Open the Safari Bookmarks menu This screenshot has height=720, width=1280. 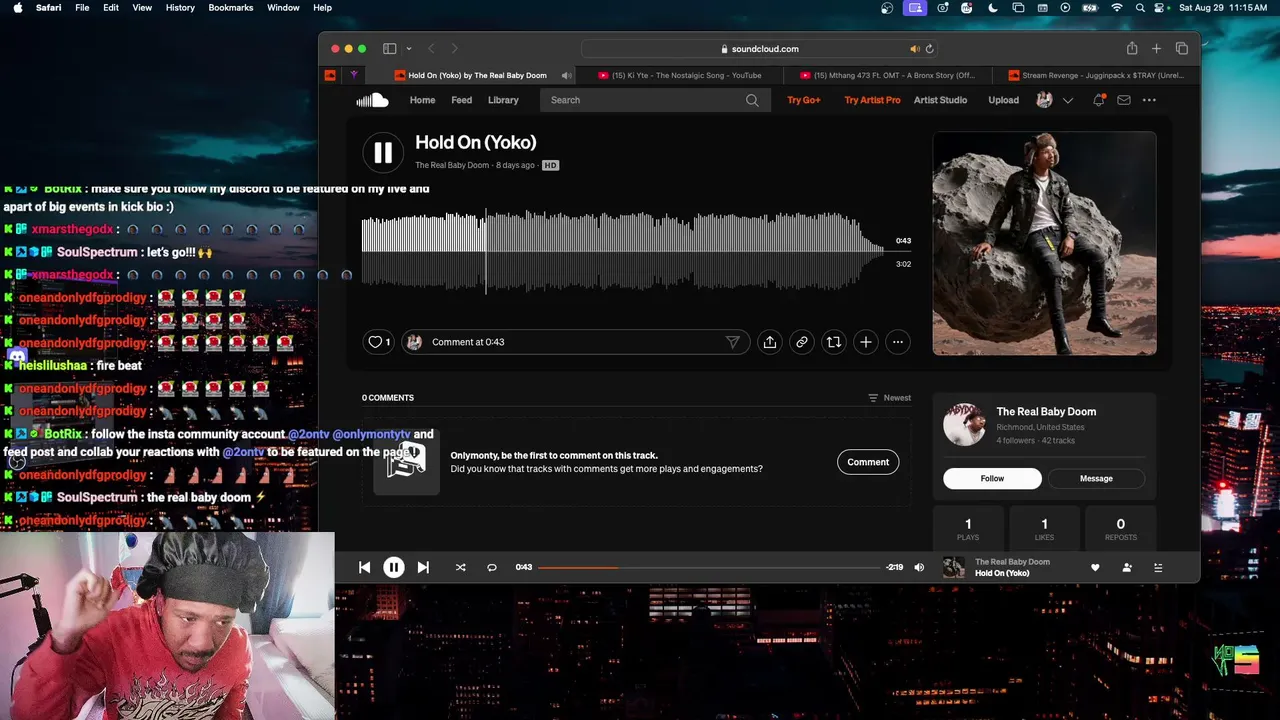231,8
